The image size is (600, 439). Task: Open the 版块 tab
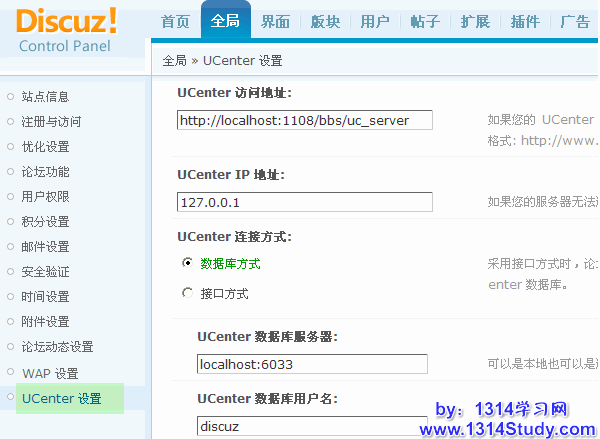pos(325,22)
